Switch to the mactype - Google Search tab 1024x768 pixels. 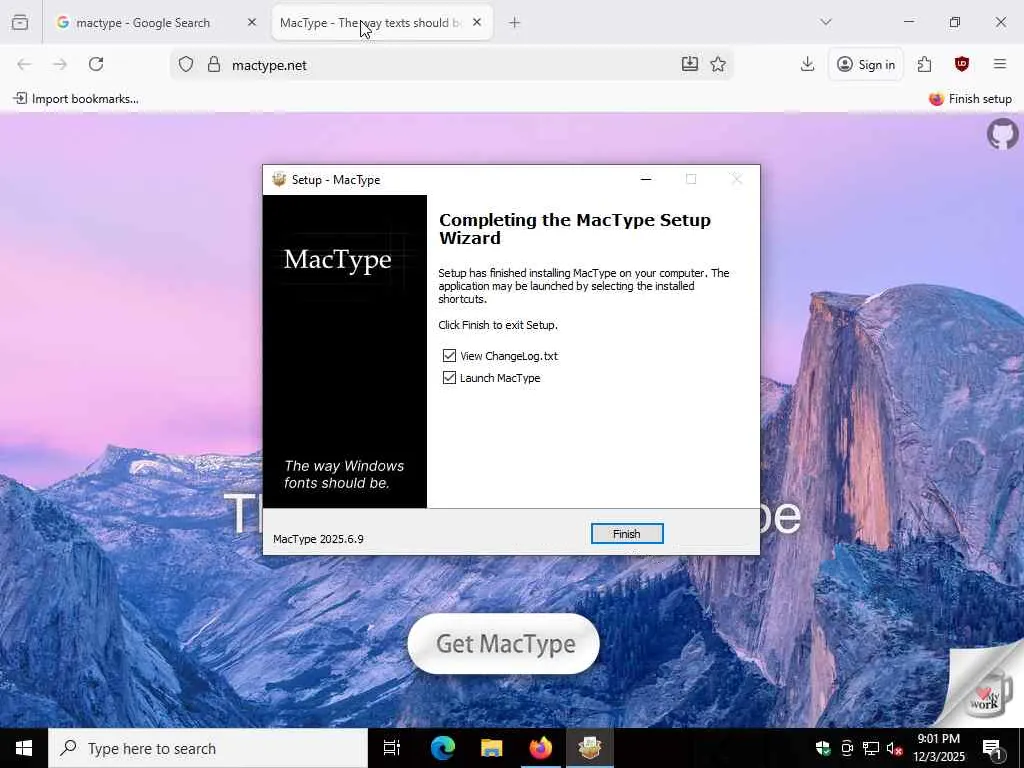click(142, 23)
